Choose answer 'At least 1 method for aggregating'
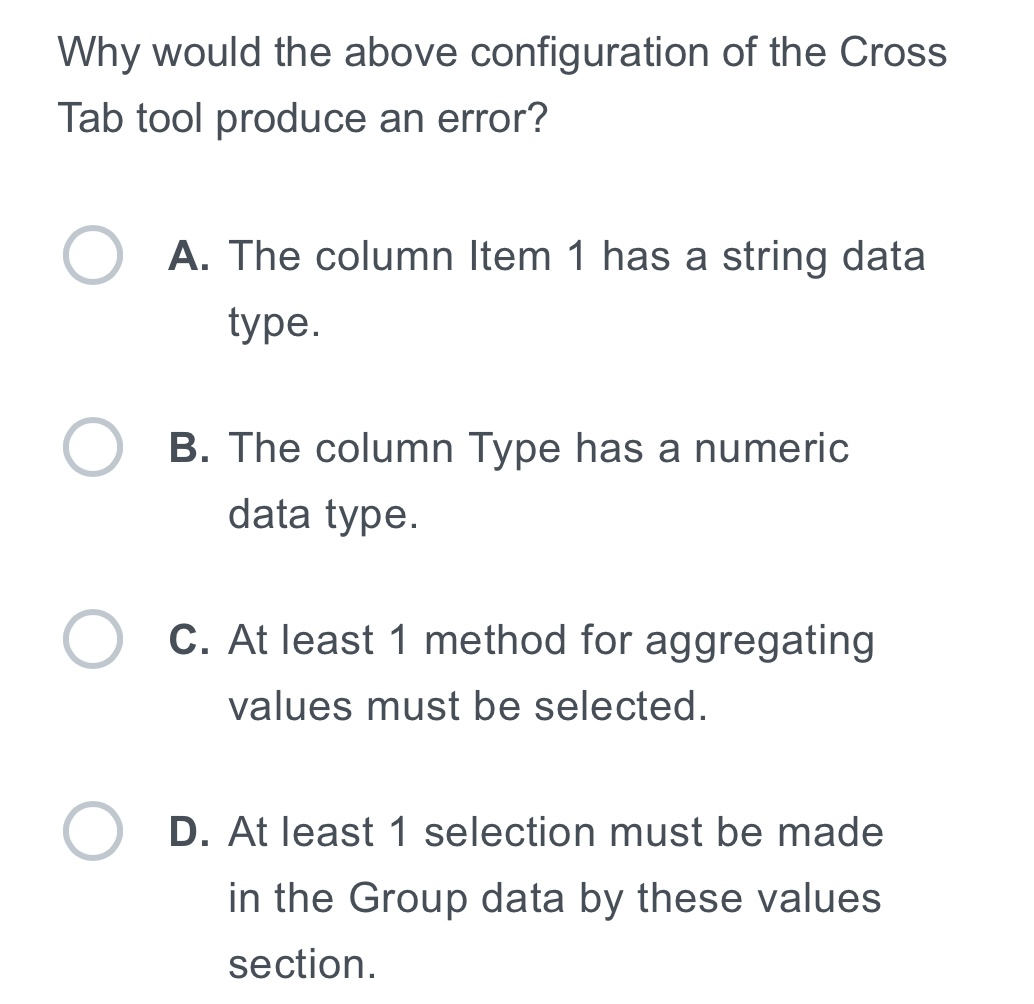This screenshot has width=1034, height=1004. 551,641
